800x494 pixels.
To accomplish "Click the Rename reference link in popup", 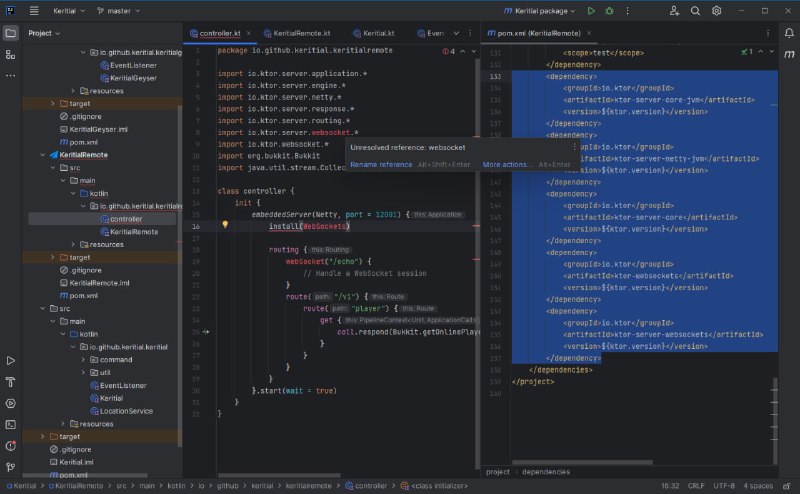I will (x=380, y=164).
